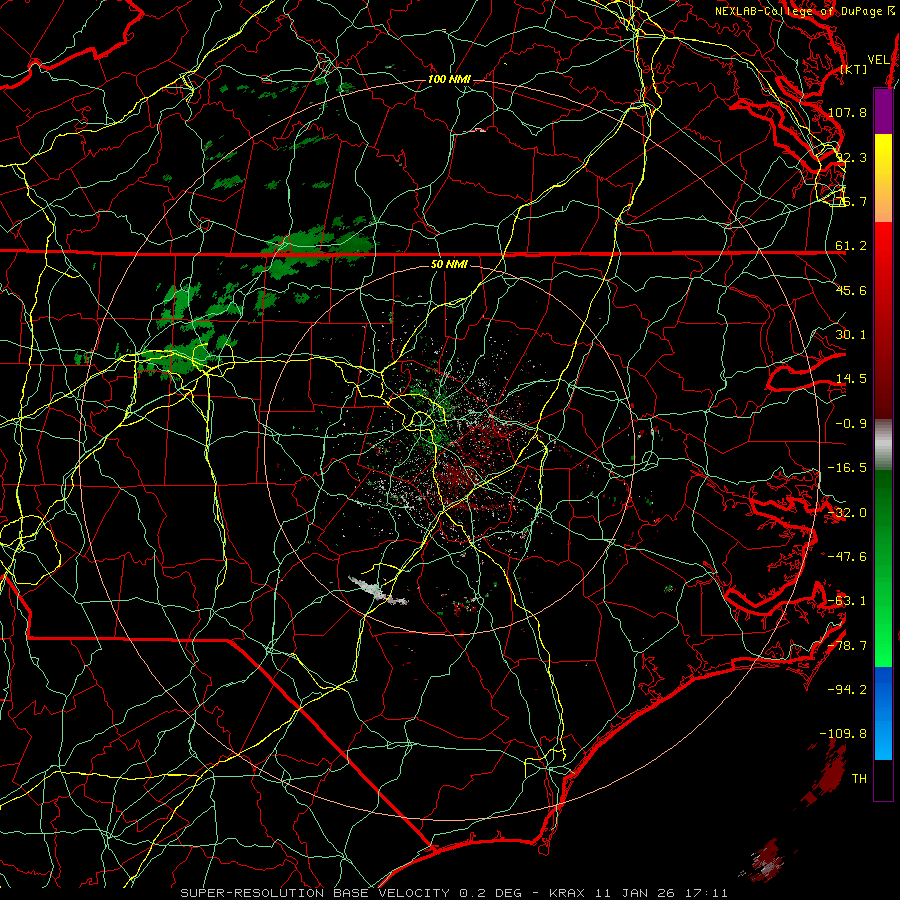Select the 30.1 legend value

pyautogui.click(x=851, y=335)
